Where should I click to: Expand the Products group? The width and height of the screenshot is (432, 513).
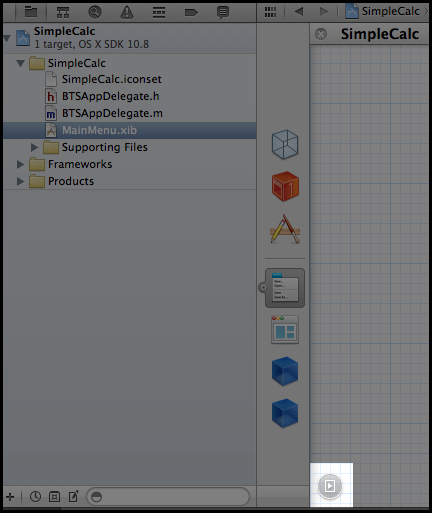click(x=20, y=181)
